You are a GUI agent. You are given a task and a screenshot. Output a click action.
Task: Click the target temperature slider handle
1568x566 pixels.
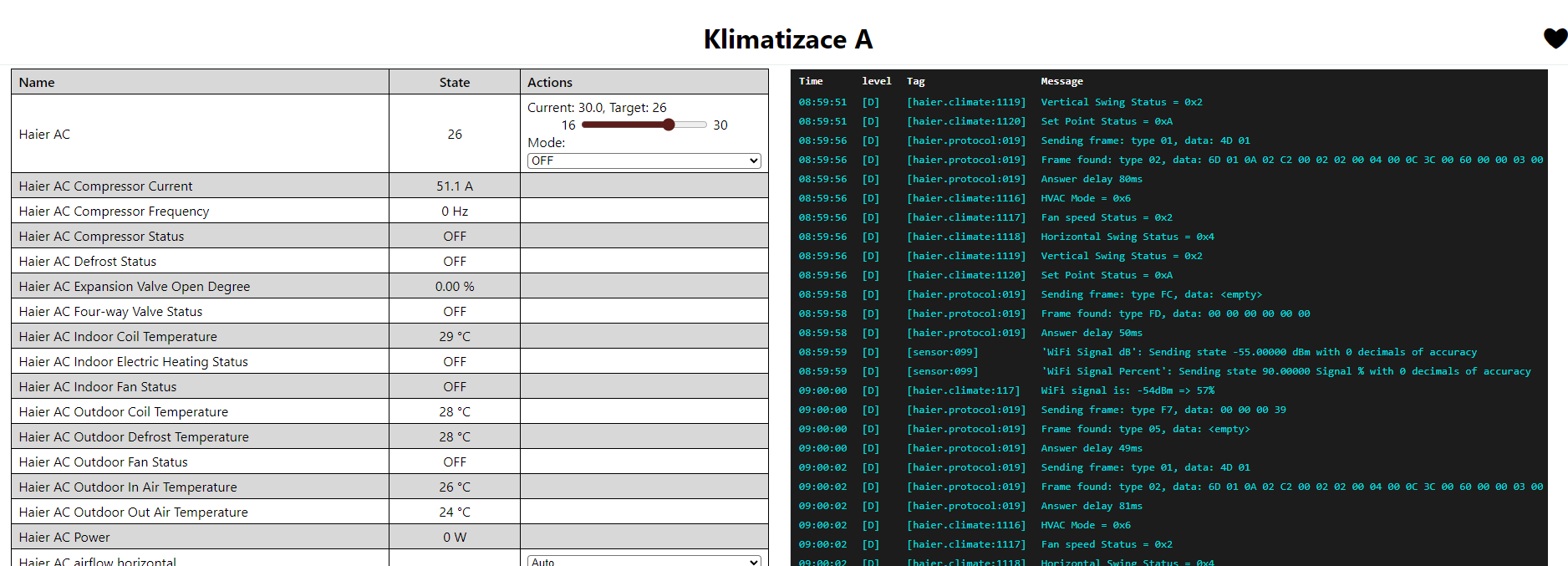click(x=669, y=125)
